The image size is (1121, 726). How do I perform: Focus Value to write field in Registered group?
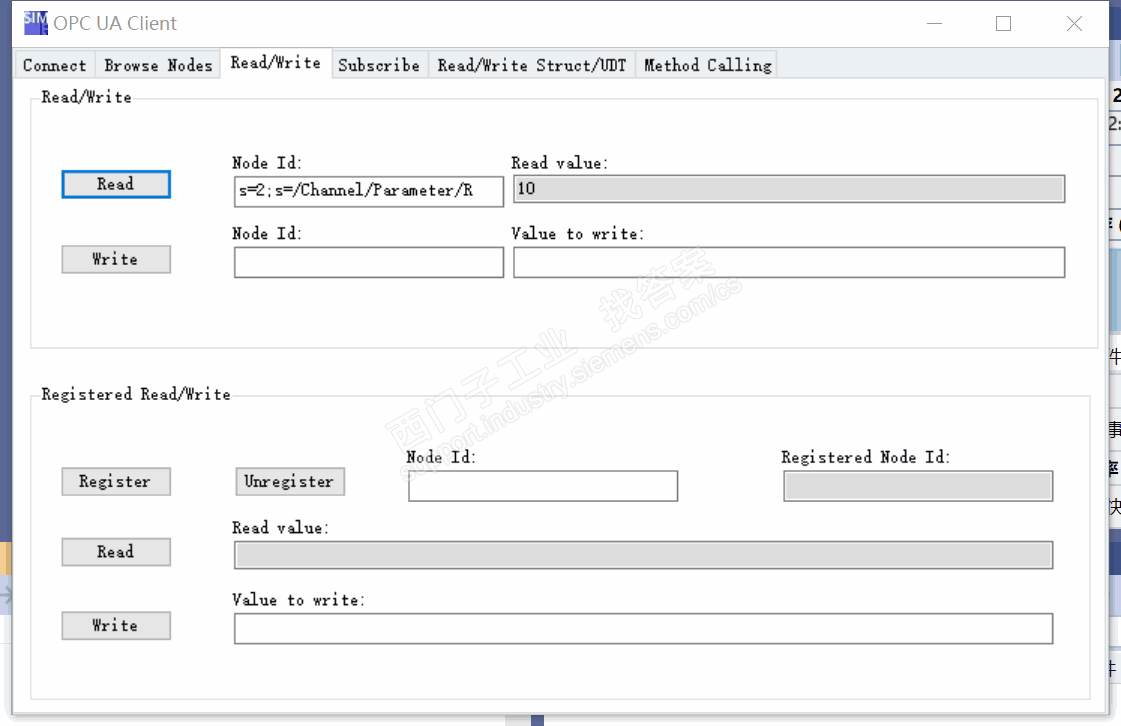click(x=643, y=629)
